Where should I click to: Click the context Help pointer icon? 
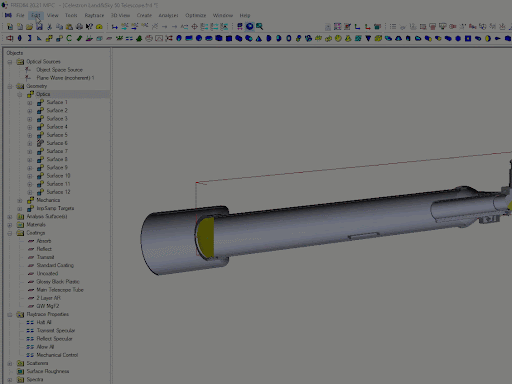point(89,27)
